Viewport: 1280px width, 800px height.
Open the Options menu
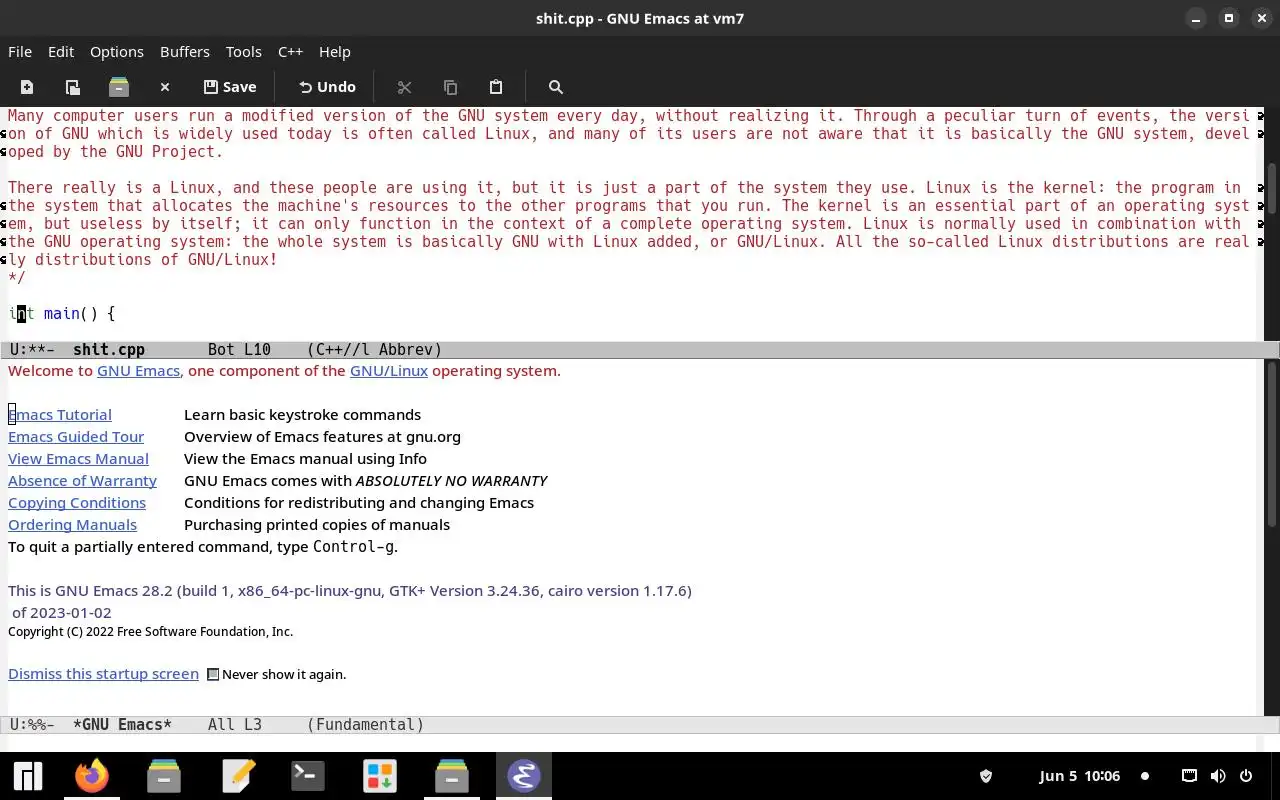[x=117, y=51]
